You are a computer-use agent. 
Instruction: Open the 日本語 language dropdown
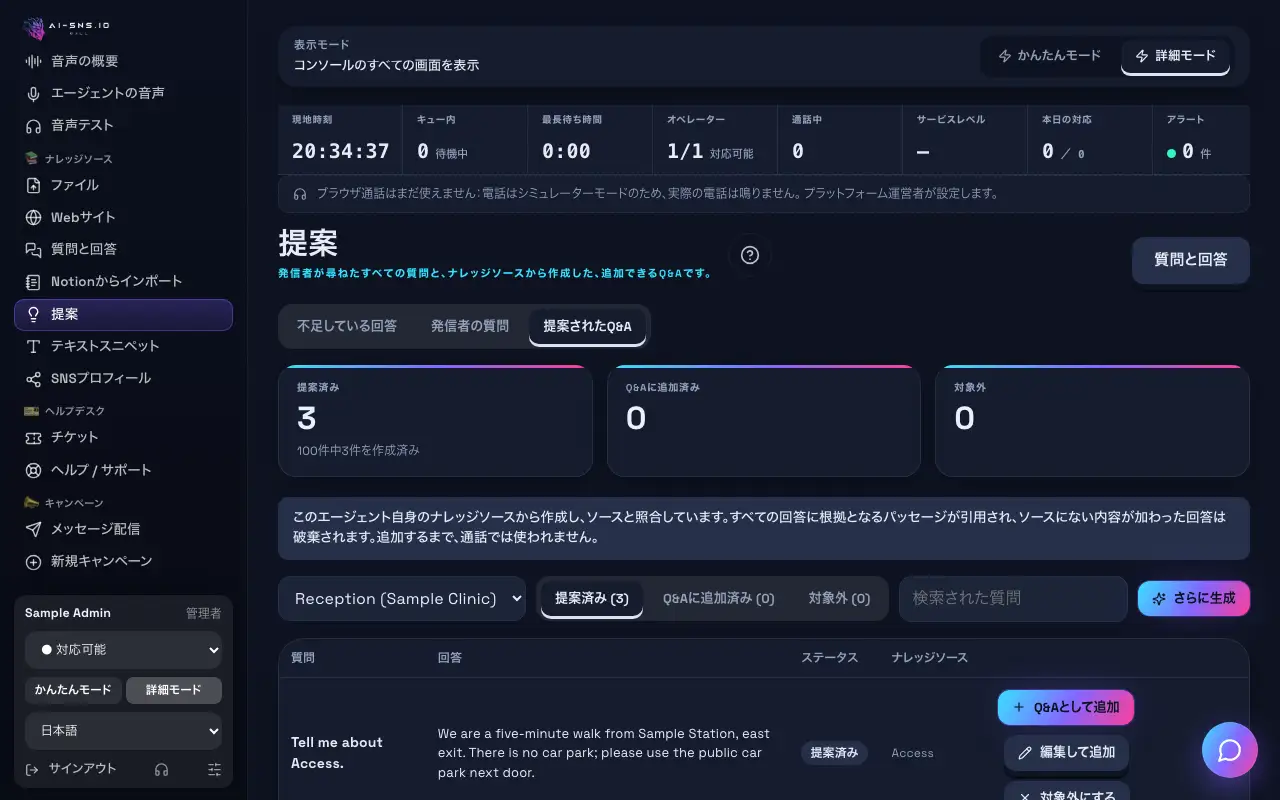coord(123,731)
